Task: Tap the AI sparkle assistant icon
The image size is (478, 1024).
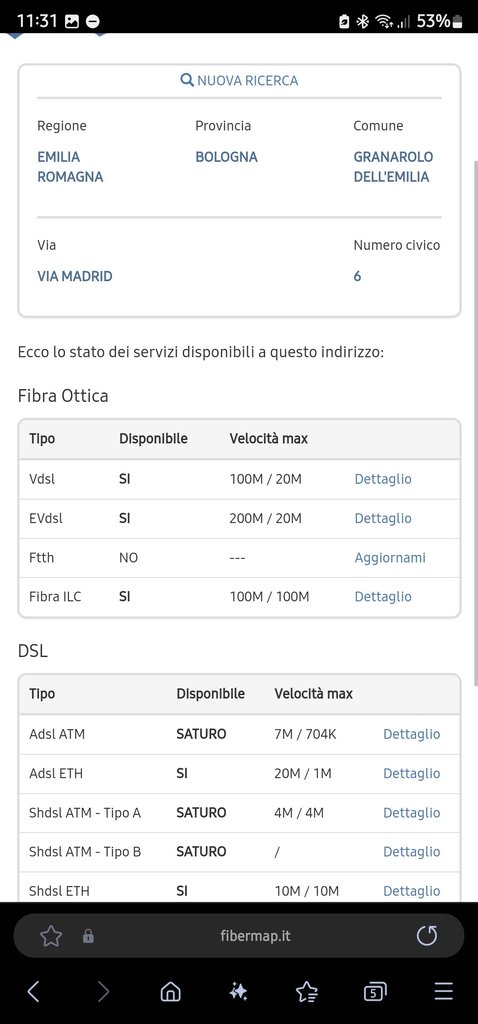Action: coord(238,992)
